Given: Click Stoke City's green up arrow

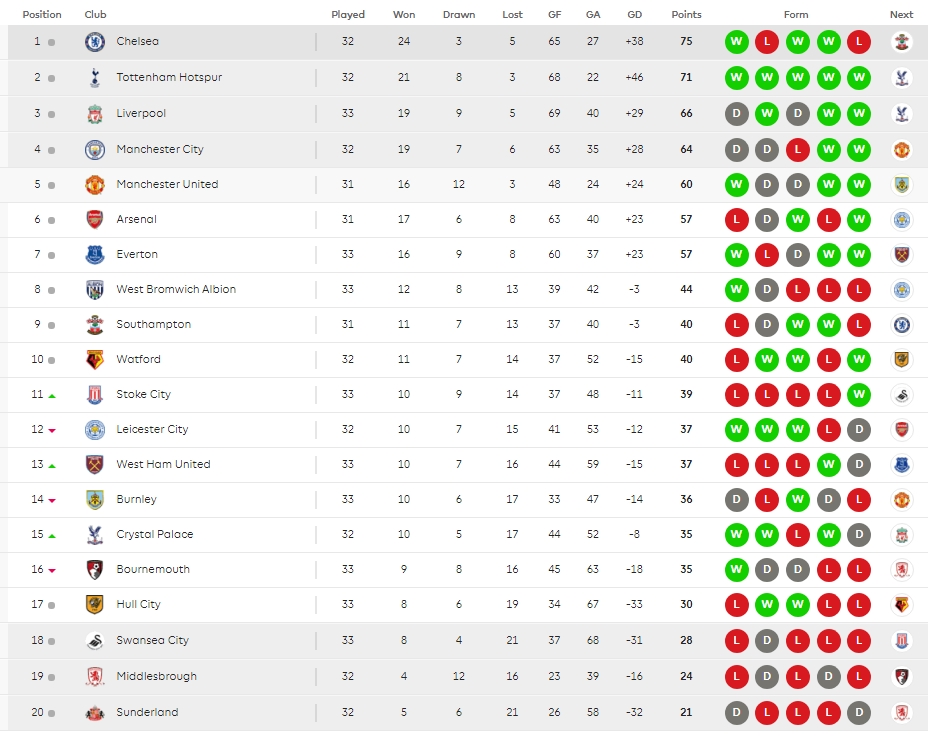Looking at the screenshot, I should coord(52,396).
